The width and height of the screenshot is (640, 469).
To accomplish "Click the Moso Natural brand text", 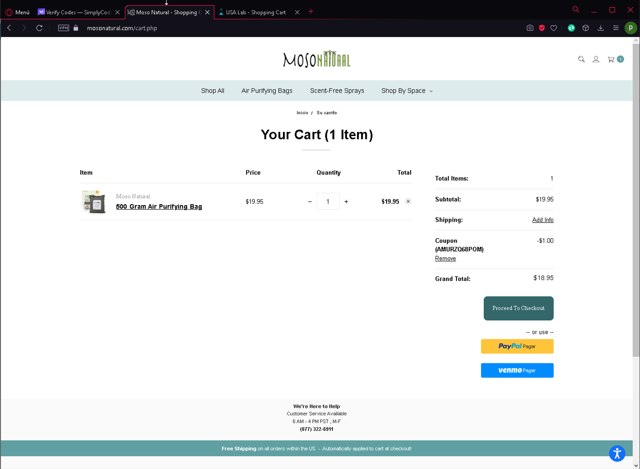I will (x=133, y=196).
